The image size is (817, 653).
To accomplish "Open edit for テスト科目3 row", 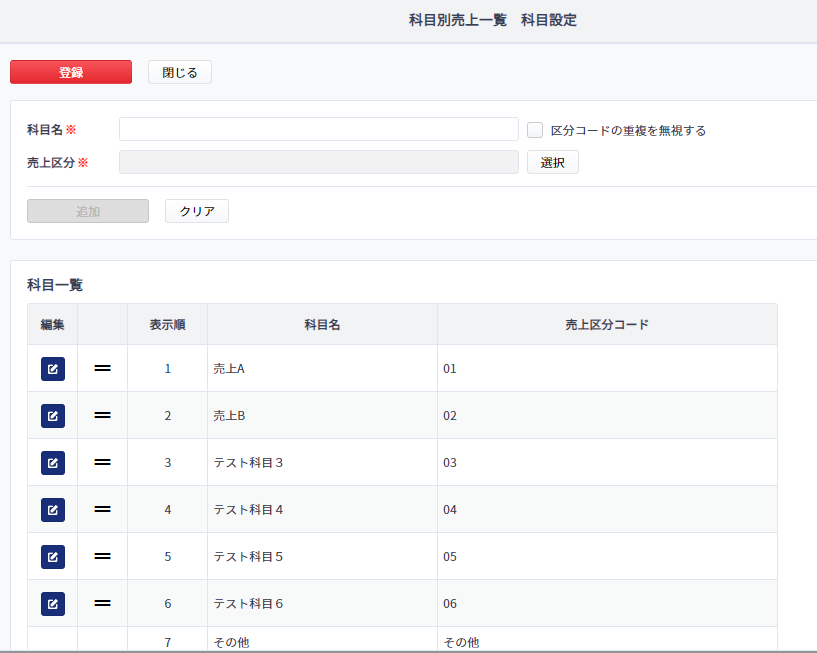I will click(x=53, y=463).
